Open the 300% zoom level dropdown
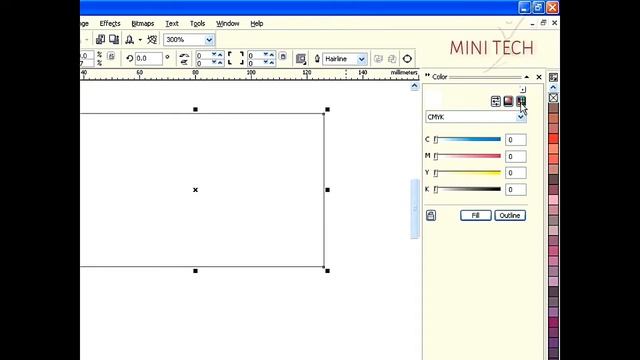The height and width of the screenshot is (360, 640). click(209, 40)
